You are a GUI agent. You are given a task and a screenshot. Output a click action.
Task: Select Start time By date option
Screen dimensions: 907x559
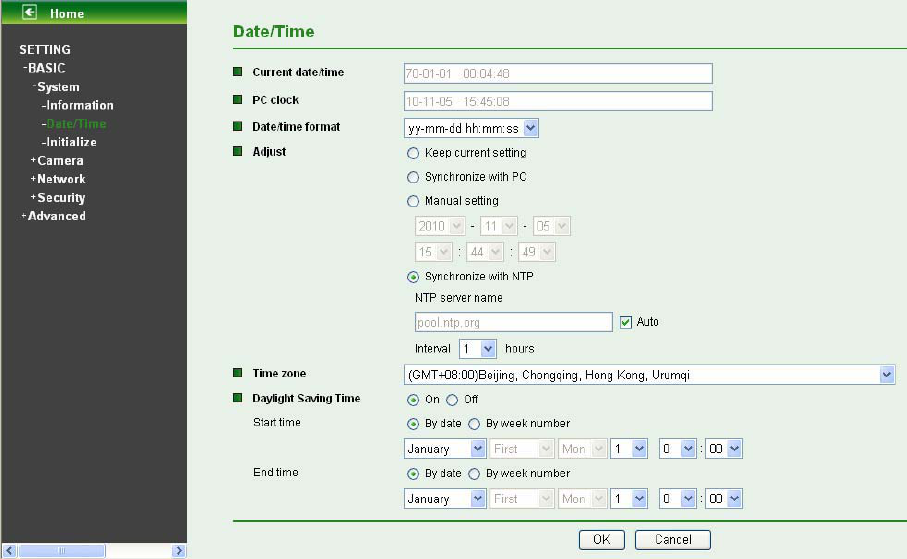click(413, 424)
